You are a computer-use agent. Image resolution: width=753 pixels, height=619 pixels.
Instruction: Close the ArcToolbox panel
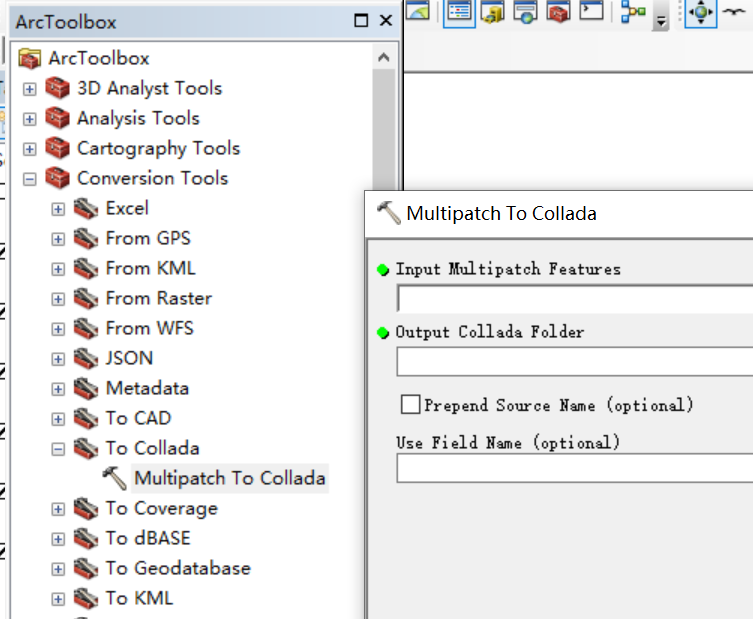click(x=386, y=21)
